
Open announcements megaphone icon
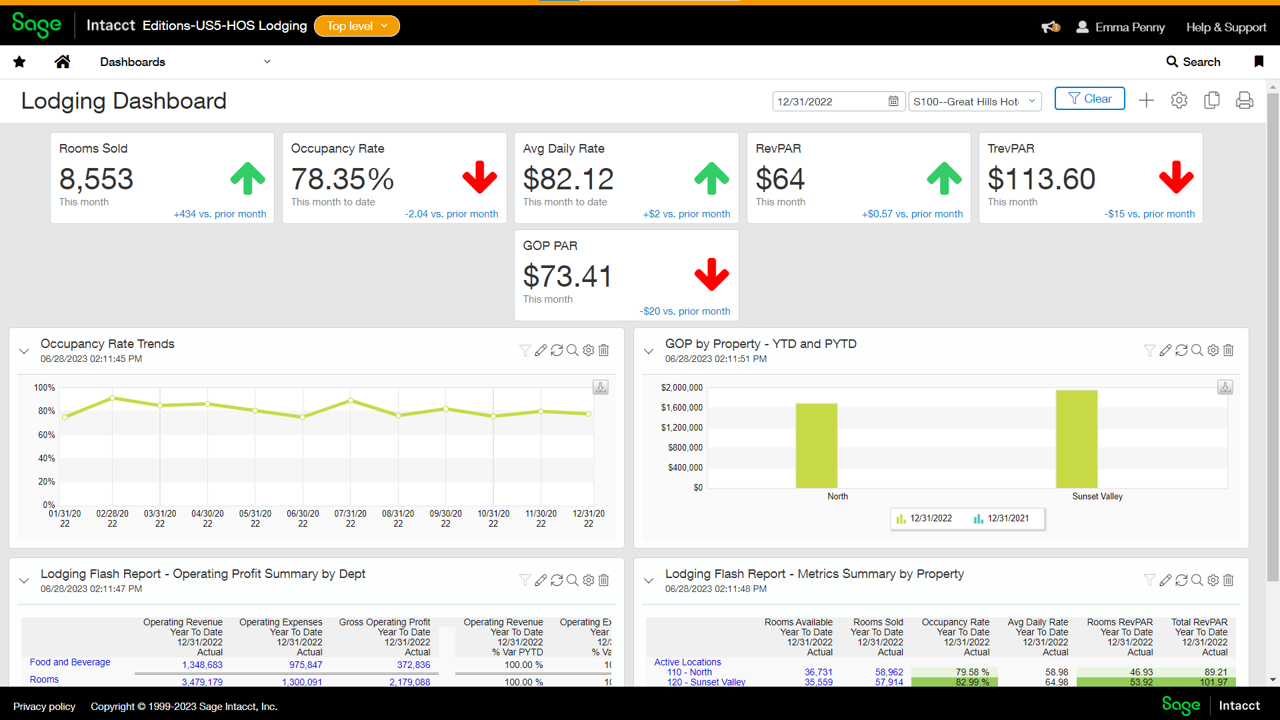1050,27
